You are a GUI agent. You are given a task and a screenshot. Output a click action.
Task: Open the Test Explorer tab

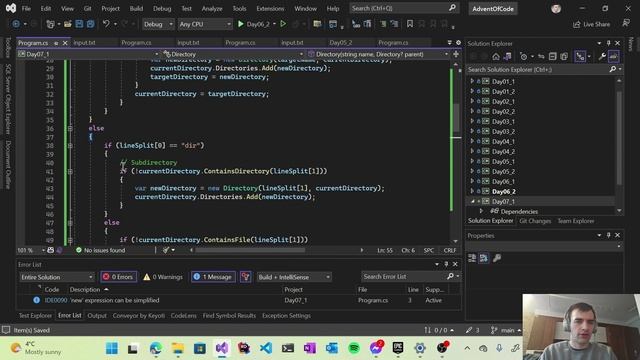(x=36, y=316)
